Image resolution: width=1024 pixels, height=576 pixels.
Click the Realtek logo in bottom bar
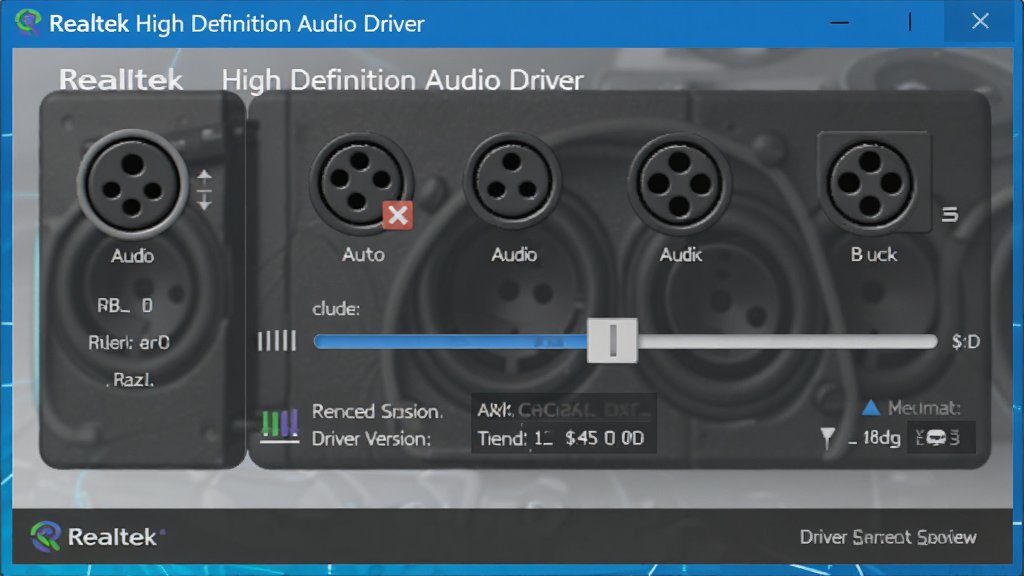coord(97,537)
